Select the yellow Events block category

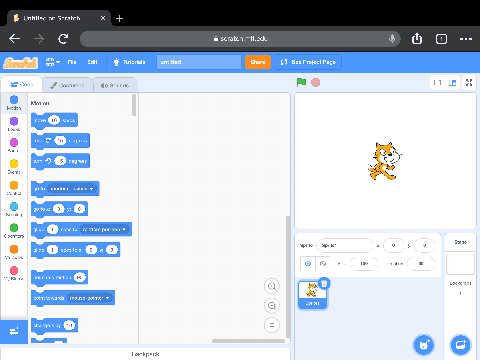click(14, 167)
